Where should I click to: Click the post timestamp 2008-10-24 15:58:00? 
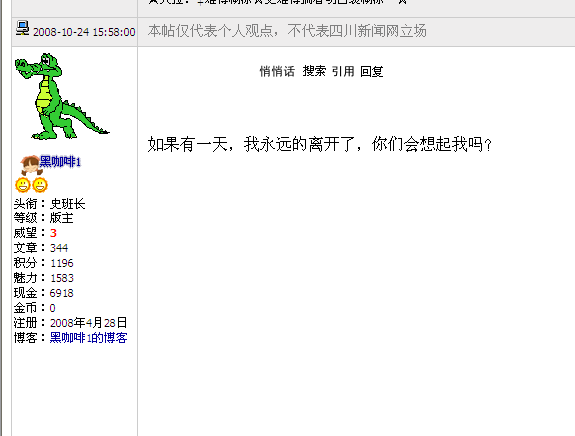(x=84, y=32)
